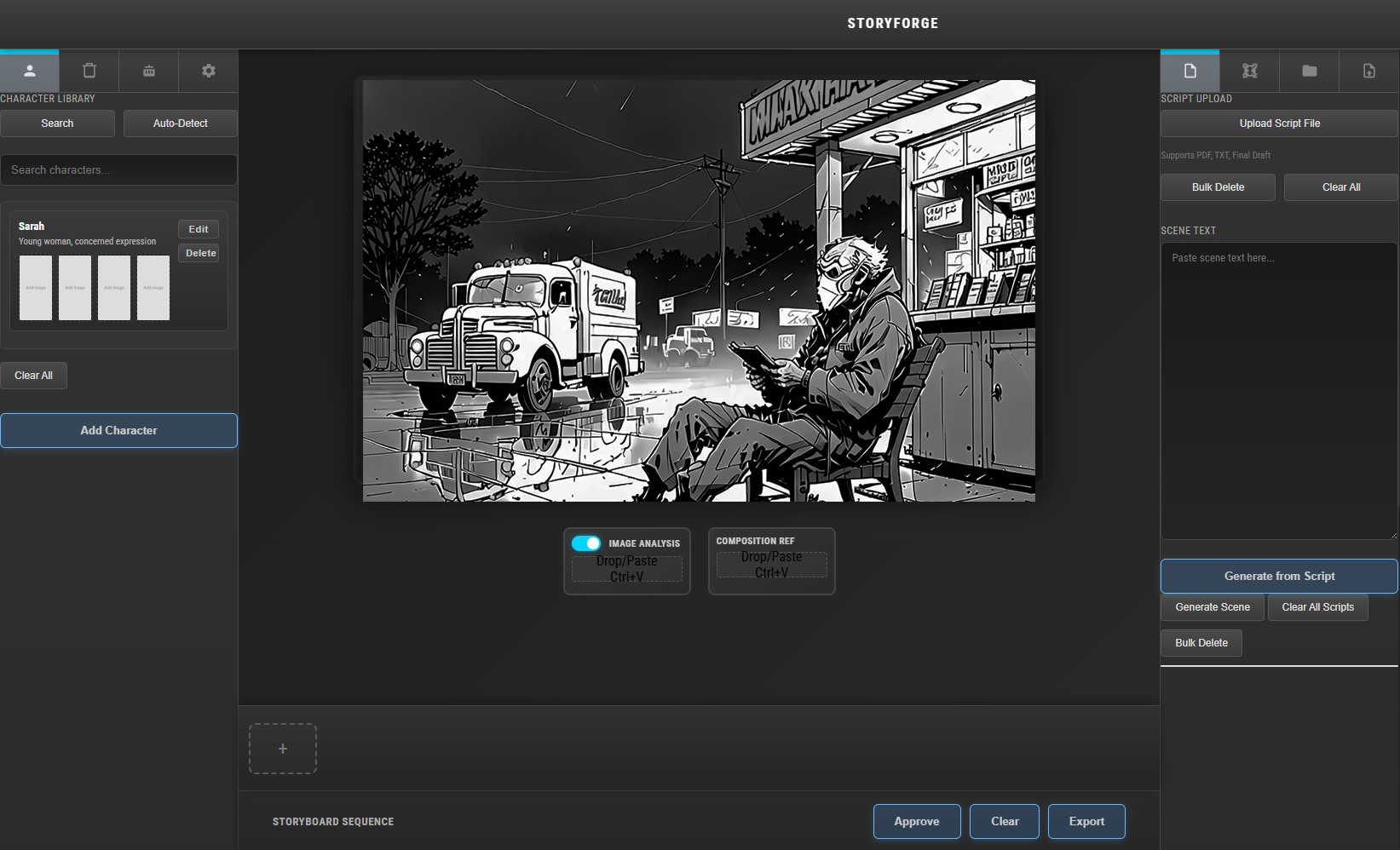Select Sarah's first reference image slot
1400x850 pixels.
(x=36, y=288)
